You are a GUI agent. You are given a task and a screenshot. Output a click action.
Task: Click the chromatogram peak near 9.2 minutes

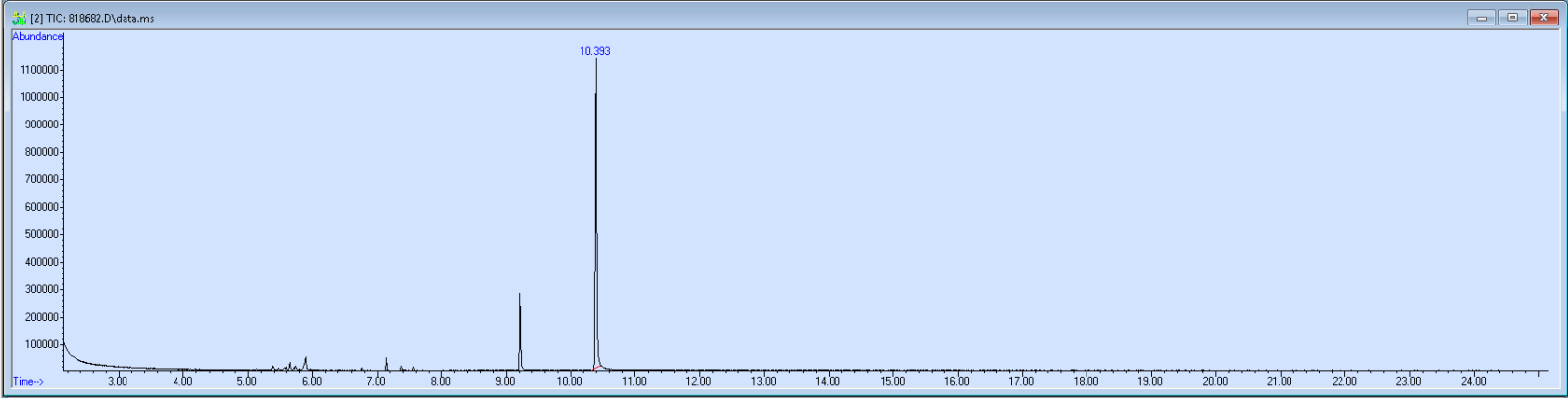point(520,331)
